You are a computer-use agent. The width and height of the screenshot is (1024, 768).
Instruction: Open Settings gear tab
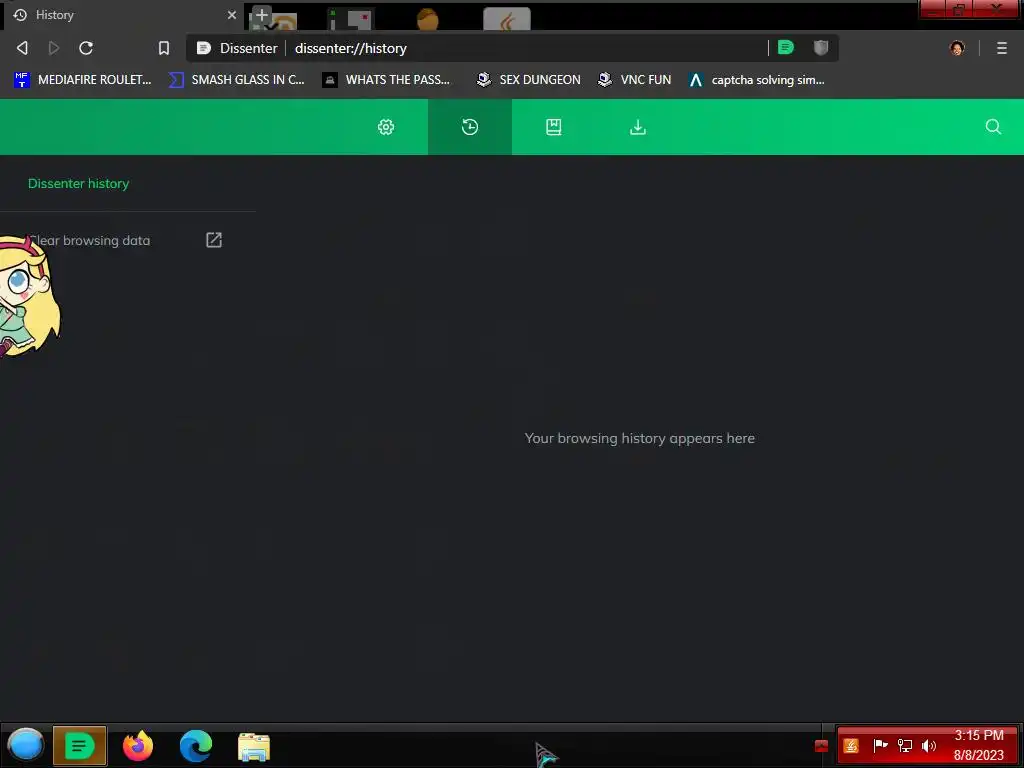386,127
